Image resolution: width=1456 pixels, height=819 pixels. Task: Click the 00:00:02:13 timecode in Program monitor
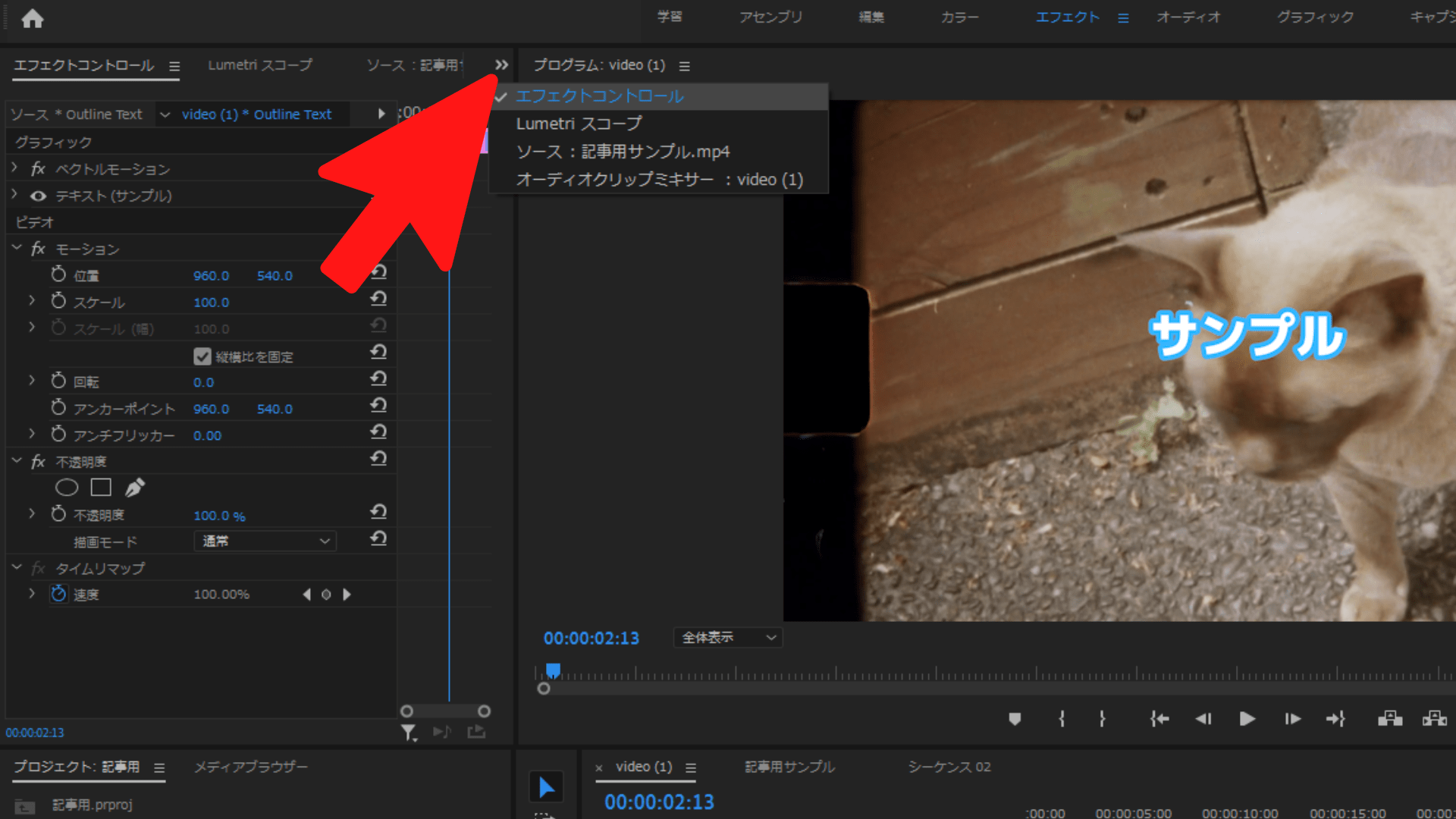[591, 639]
